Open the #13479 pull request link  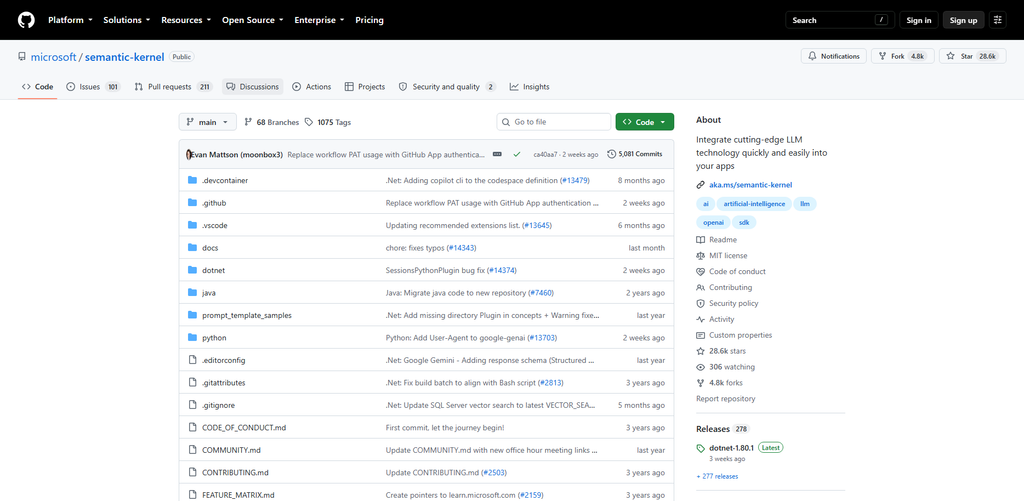pos(575,180)
